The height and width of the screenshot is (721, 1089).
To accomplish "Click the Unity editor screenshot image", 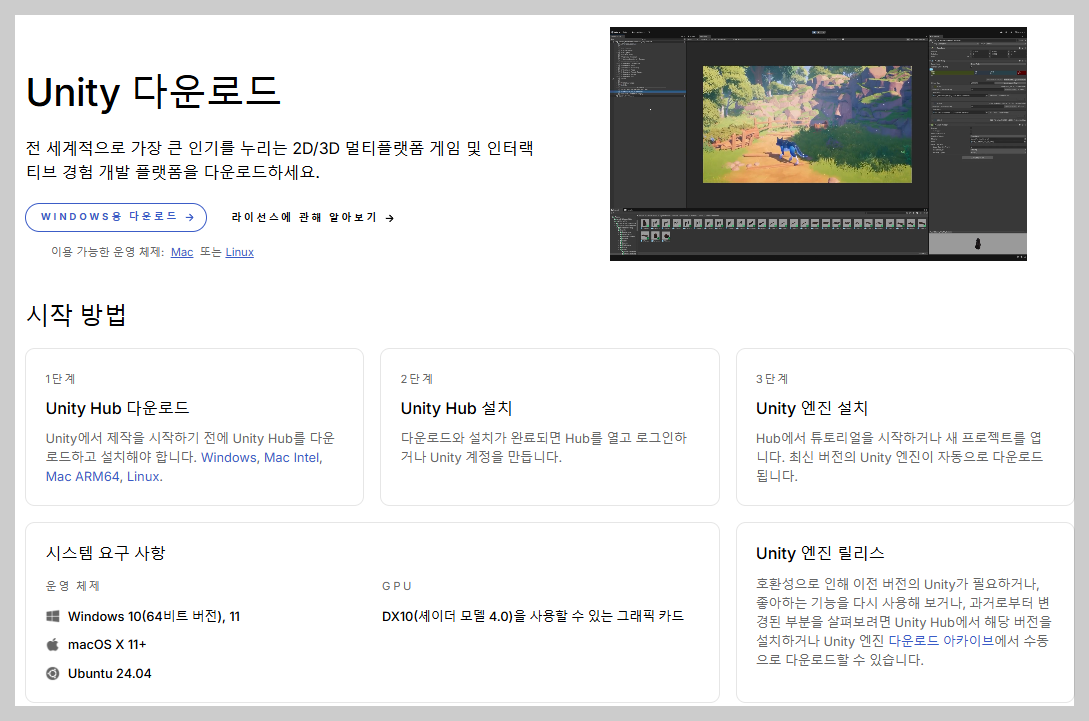I will pyautogui.click(x=818, y=144).
